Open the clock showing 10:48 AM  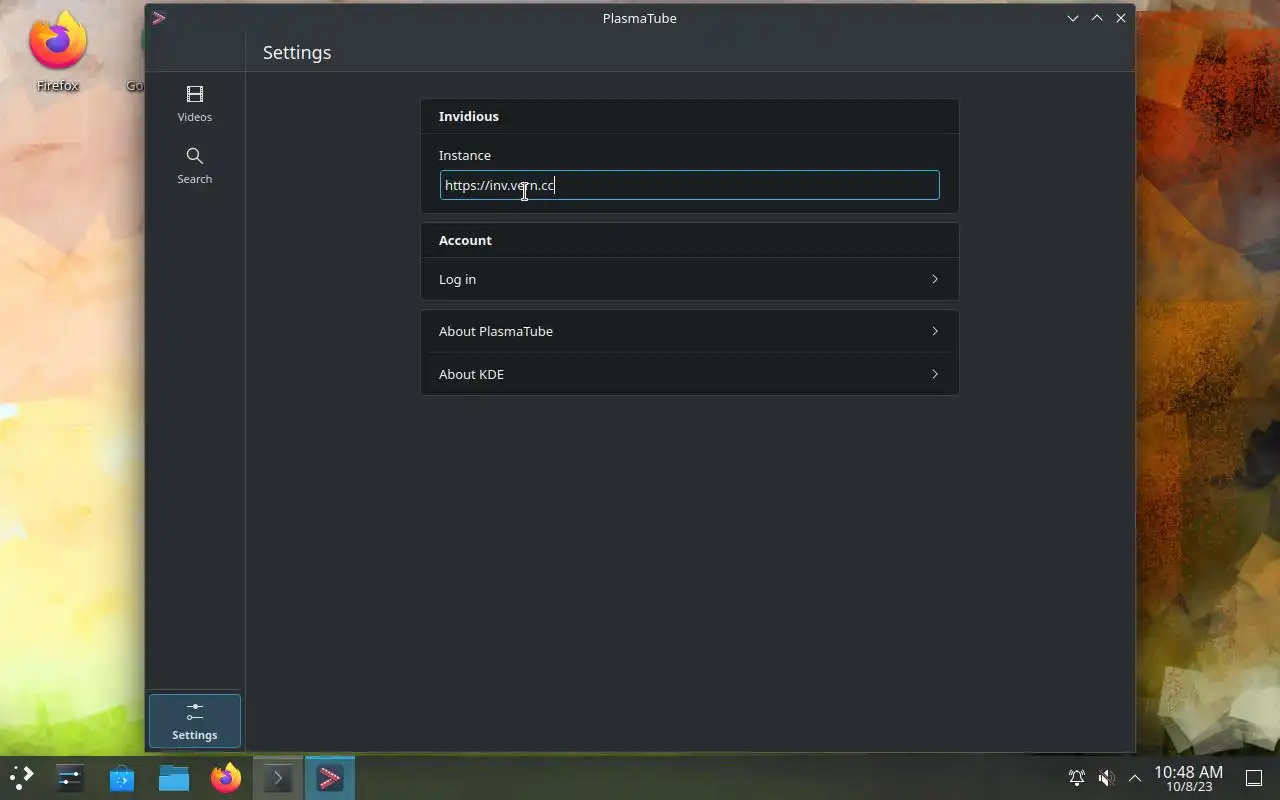point(1188,778)
